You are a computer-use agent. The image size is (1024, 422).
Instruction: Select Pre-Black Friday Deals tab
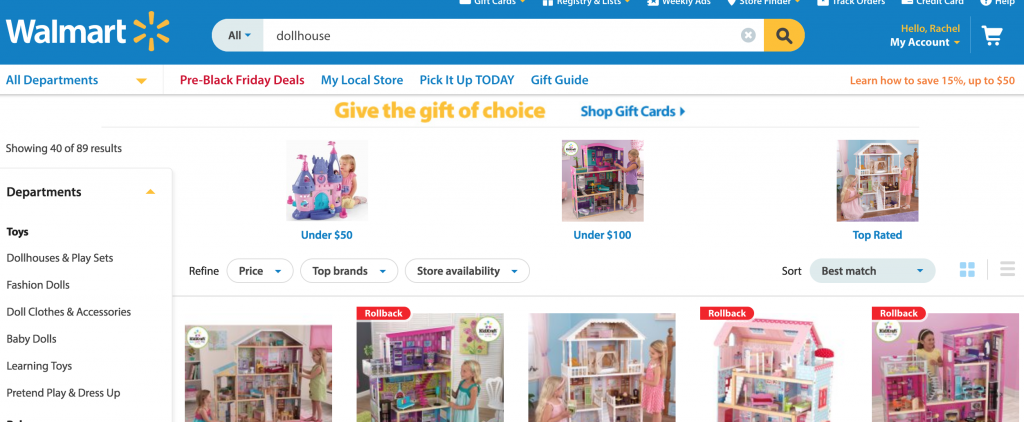pos(242,80)
